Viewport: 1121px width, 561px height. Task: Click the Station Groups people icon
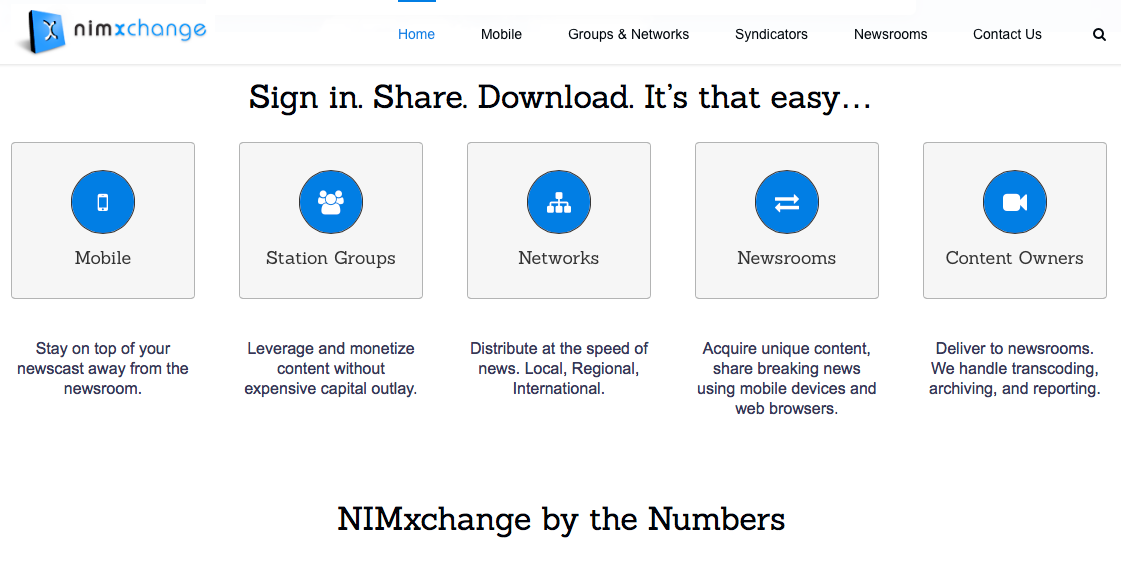click(331, 202)
